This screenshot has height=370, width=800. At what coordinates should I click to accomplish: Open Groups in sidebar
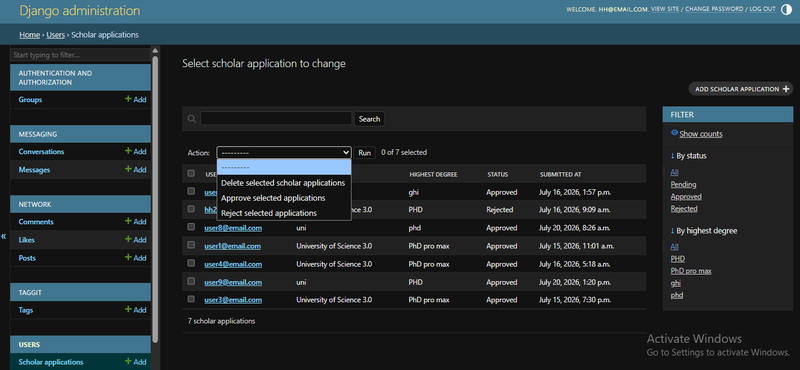coord(30,100)
